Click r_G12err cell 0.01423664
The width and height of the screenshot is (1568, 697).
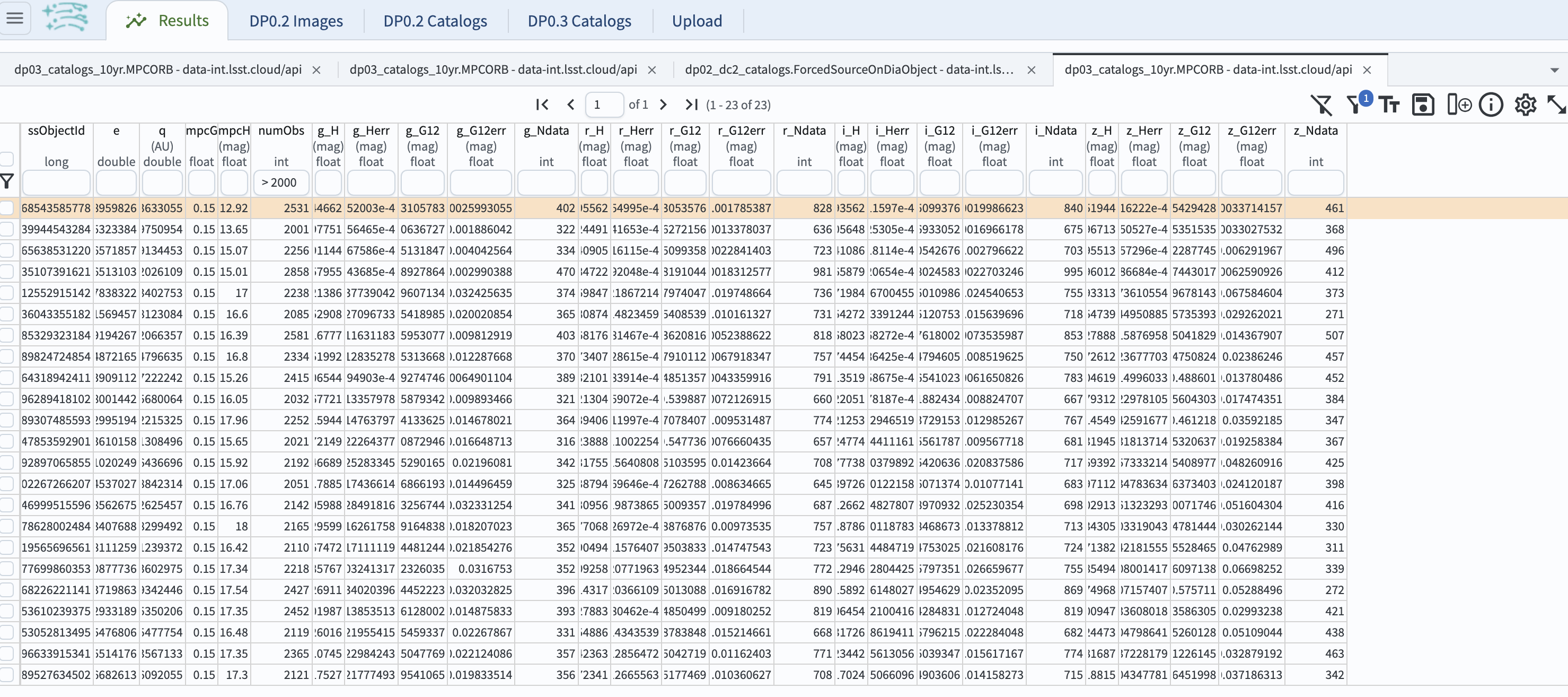pos(742,463)
